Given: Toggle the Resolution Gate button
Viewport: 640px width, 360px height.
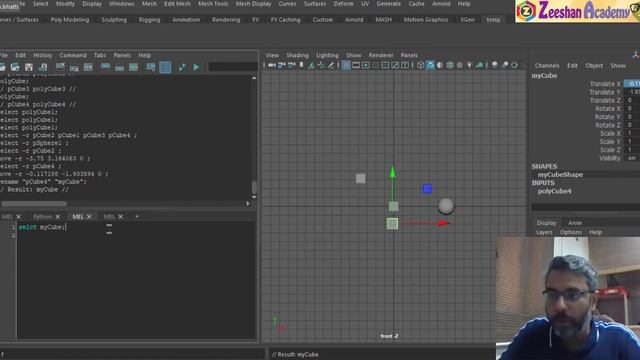Looking at the screenshot, I should (366, 65).
